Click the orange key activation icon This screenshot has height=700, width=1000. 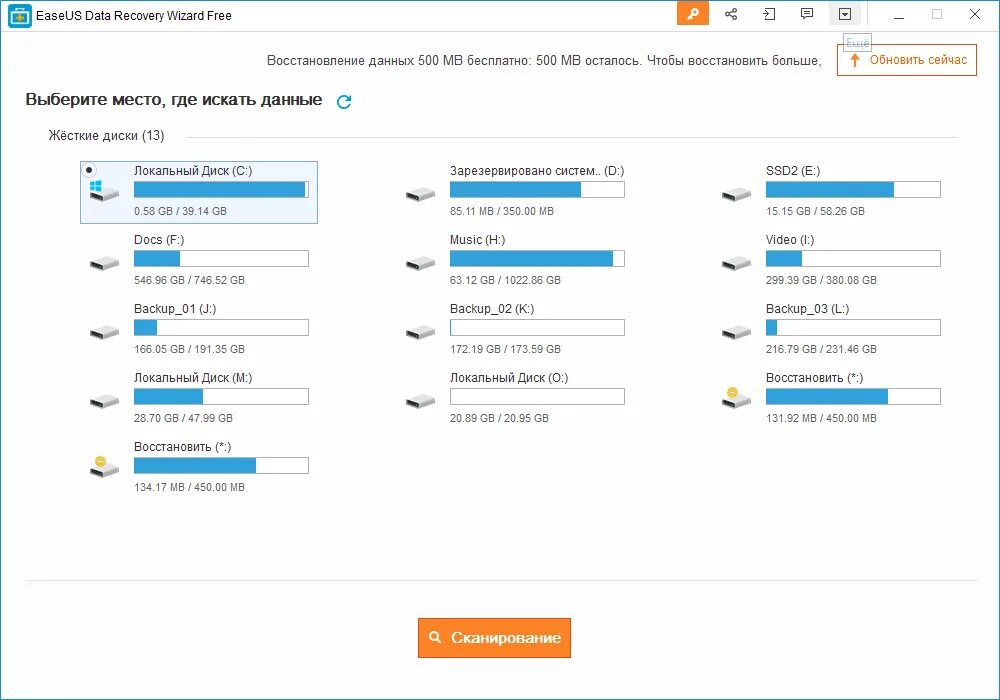coord(692,14)
